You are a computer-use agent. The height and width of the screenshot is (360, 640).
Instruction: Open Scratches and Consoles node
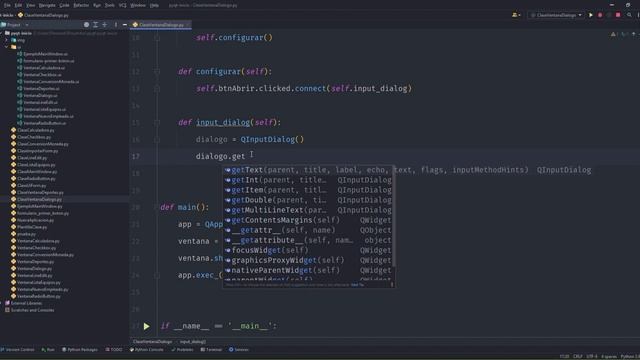pyautogui.click(x=32, y=310)
